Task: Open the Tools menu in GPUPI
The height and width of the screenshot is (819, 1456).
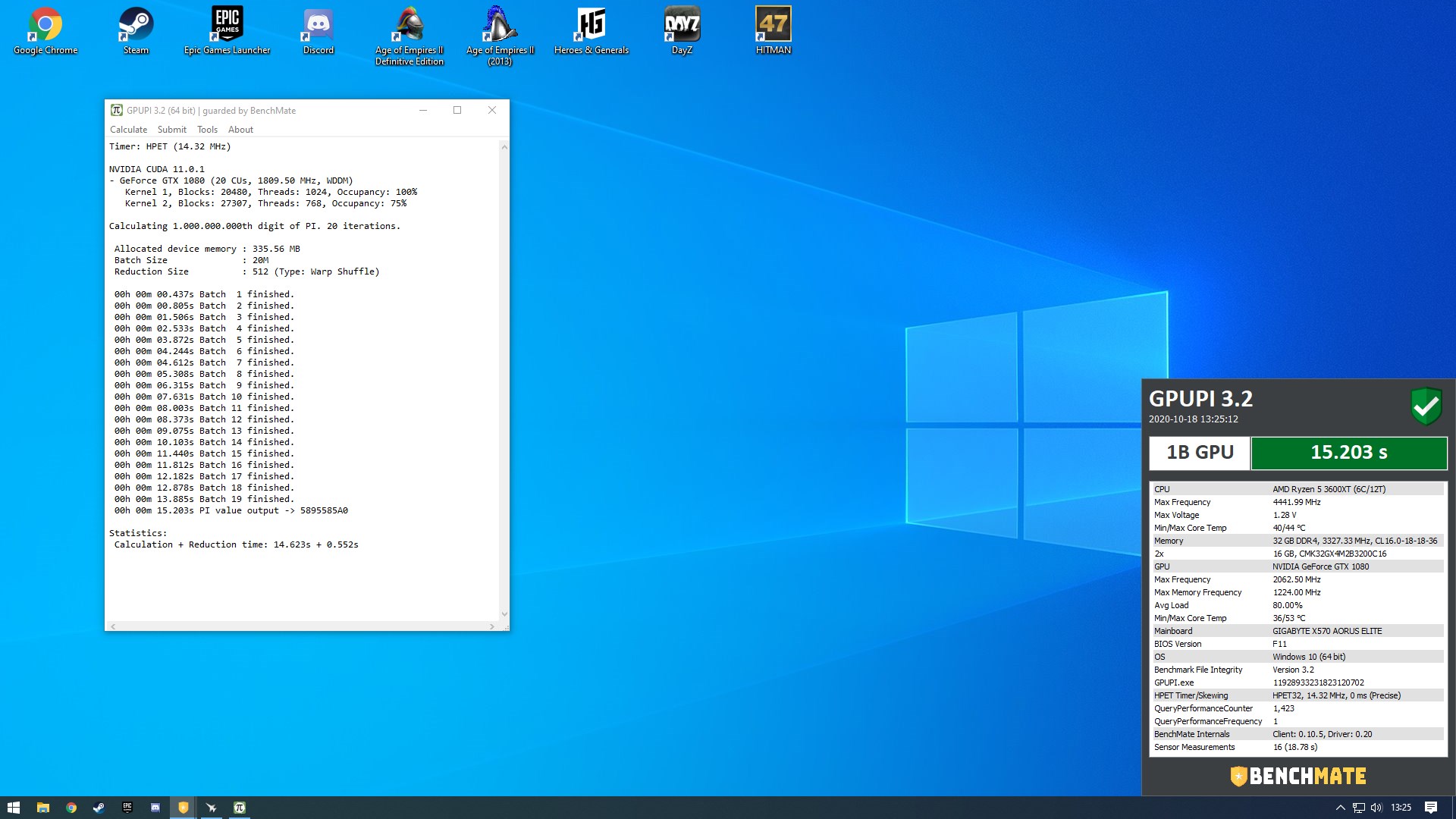Action: (x=207, y=130)
